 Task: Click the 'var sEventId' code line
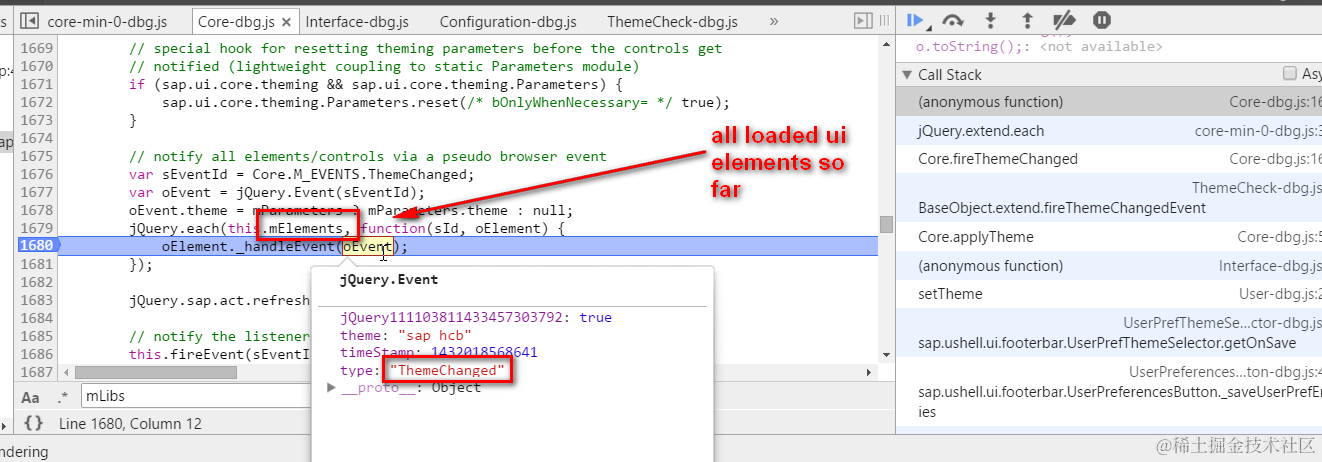301,174
